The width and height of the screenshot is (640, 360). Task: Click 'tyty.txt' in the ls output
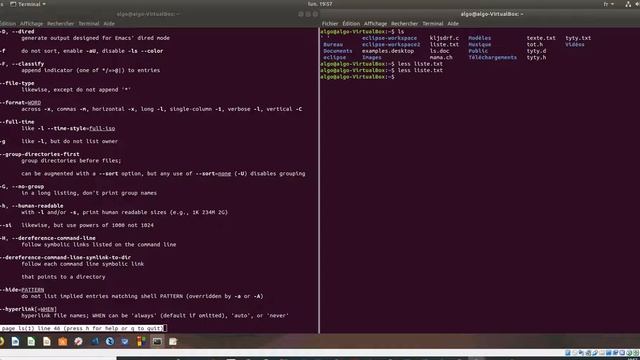pyautogui.click(x=578, y=38)
